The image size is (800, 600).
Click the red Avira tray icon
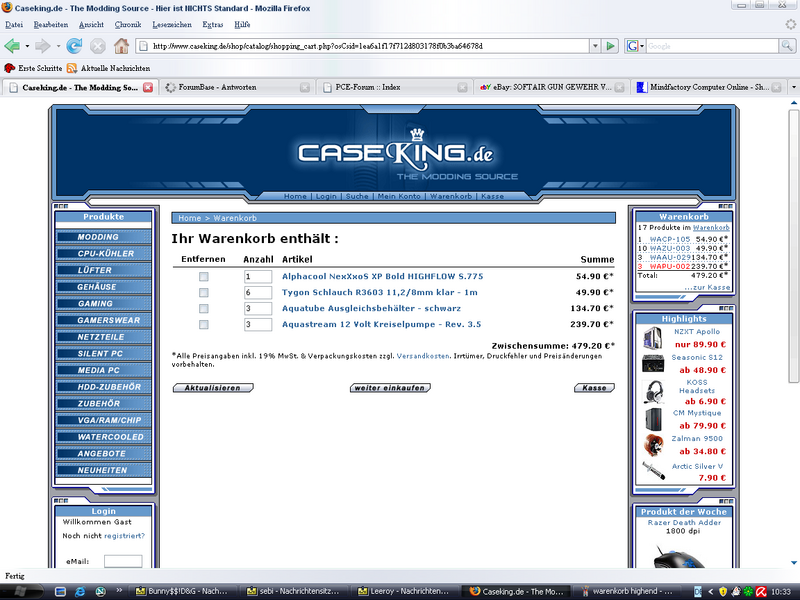(x=762, y=592)
